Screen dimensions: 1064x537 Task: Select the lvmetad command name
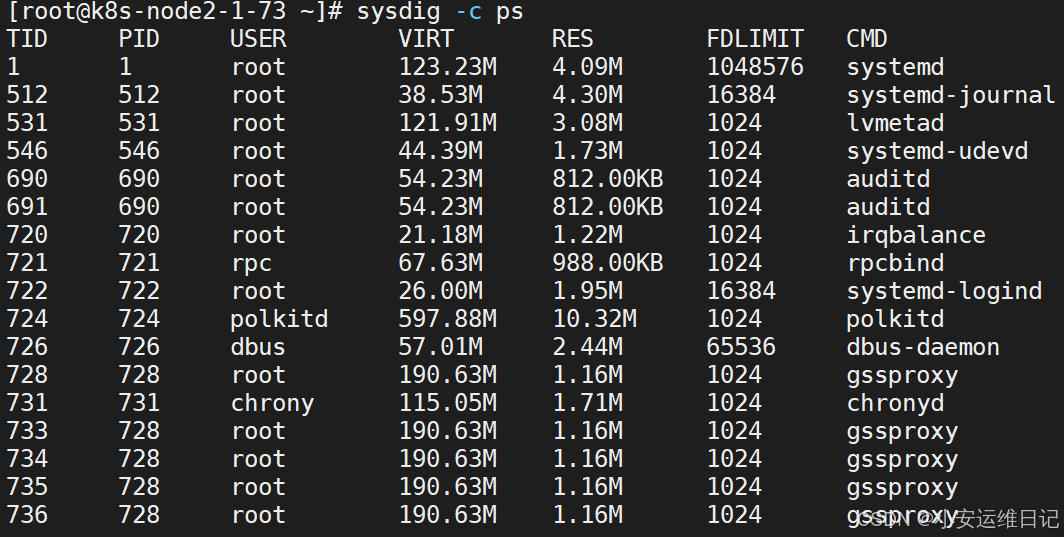[895, 123]
